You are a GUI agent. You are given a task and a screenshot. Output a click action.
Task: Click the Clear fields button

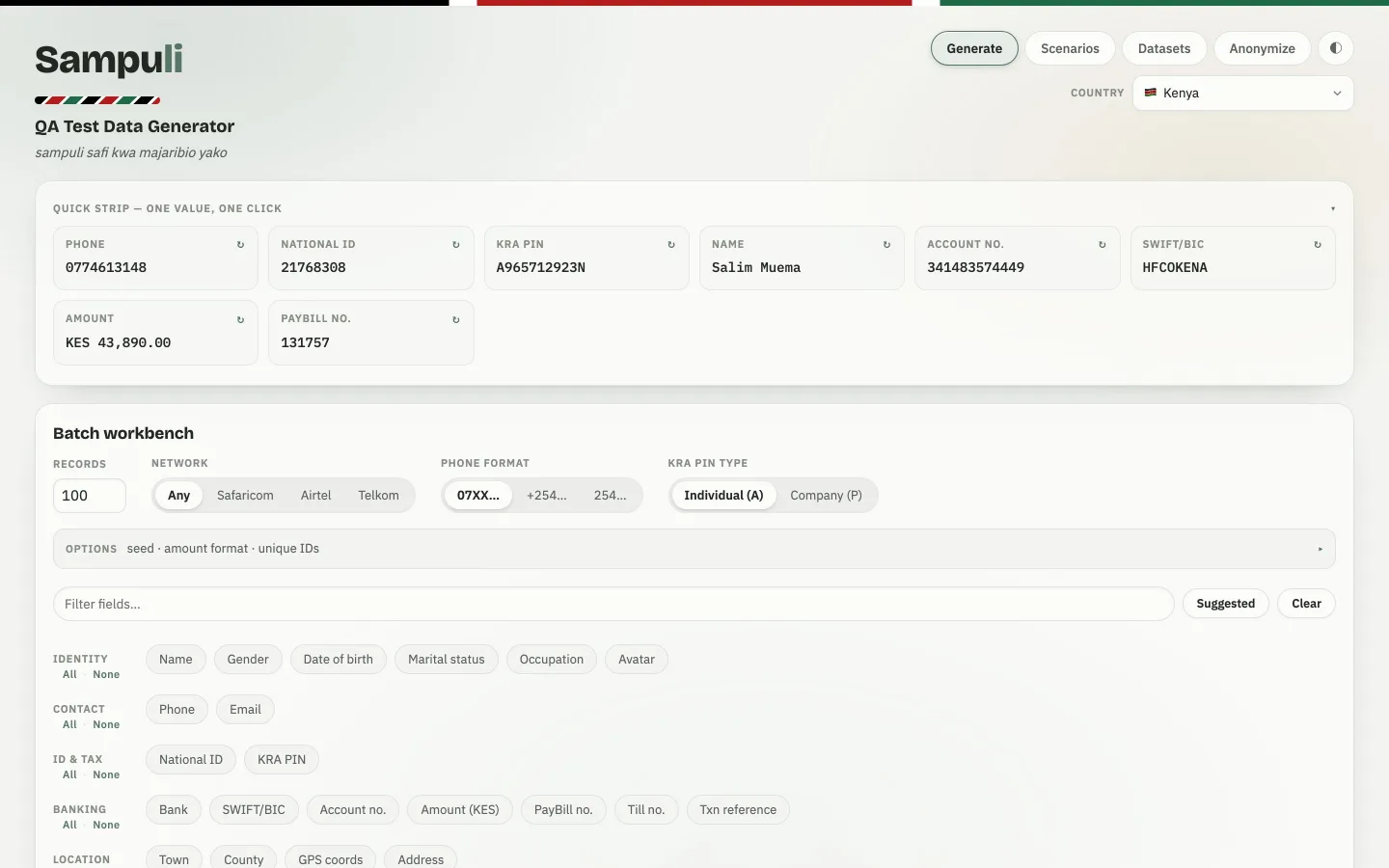pos(1306,604)
